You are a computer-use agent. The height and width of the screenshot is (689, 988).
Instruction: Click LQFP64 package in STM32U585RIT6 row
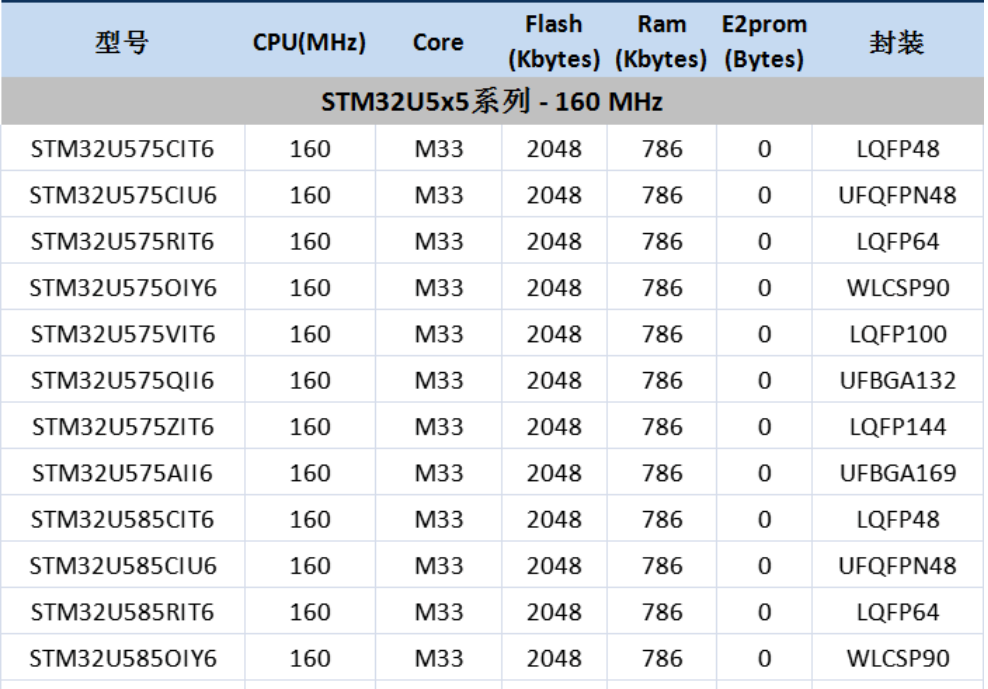tap(897, 612)
